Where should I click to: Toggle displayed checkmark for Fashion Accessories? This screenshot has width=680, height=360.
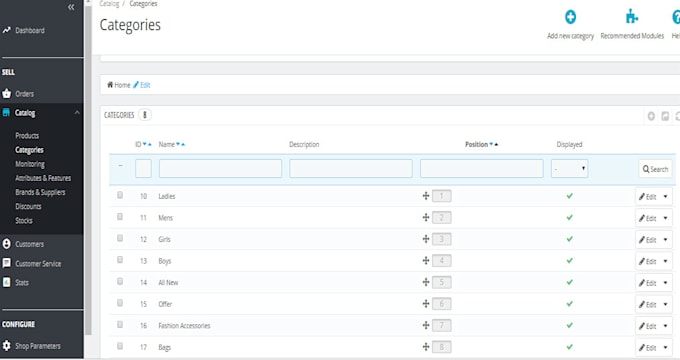pyautogui.click(x=569, y=325)
